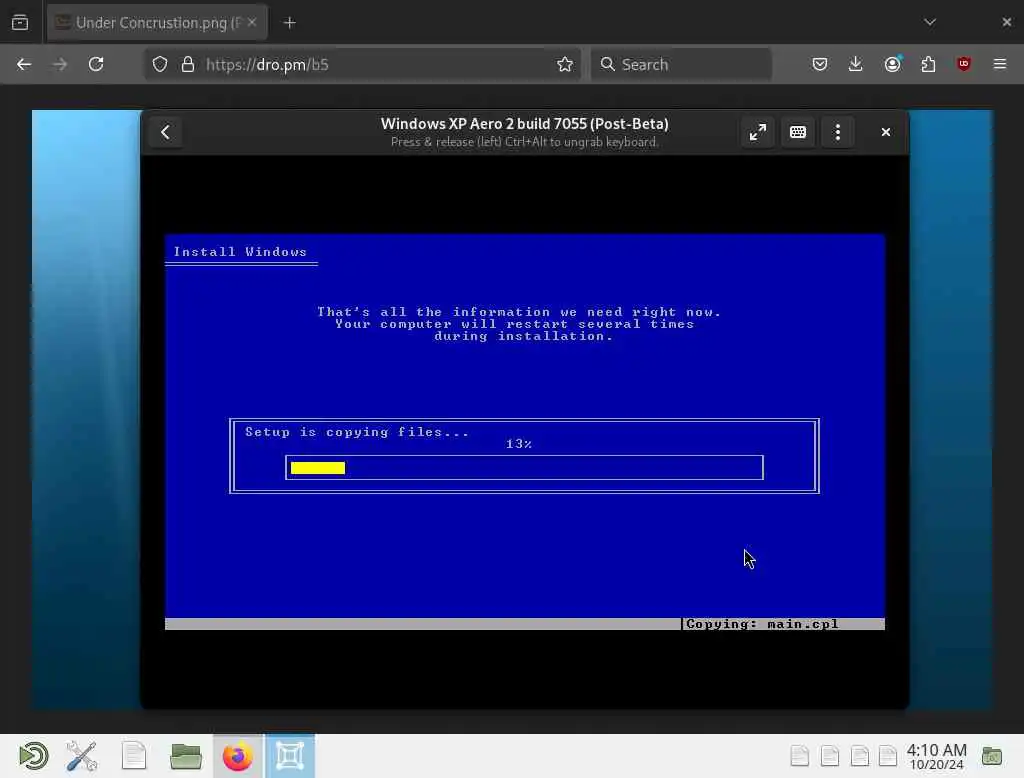Open the tools wrench-screwdriver icon in taskbar

pyautogui.click(x=82, y=756)
